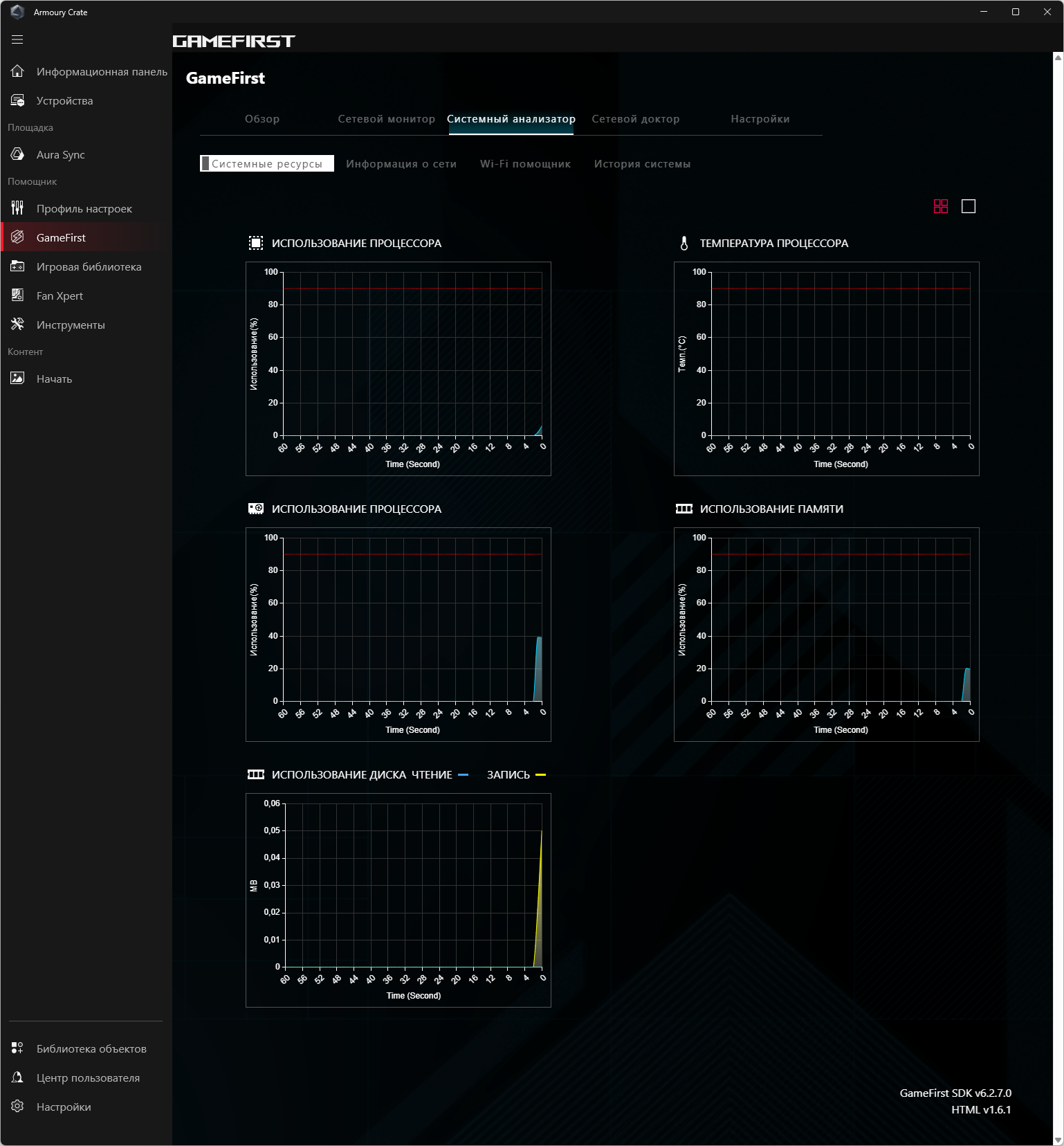Select the Системный анализатор tab
Screen dimensions: 1064x1146
[511, 119]
